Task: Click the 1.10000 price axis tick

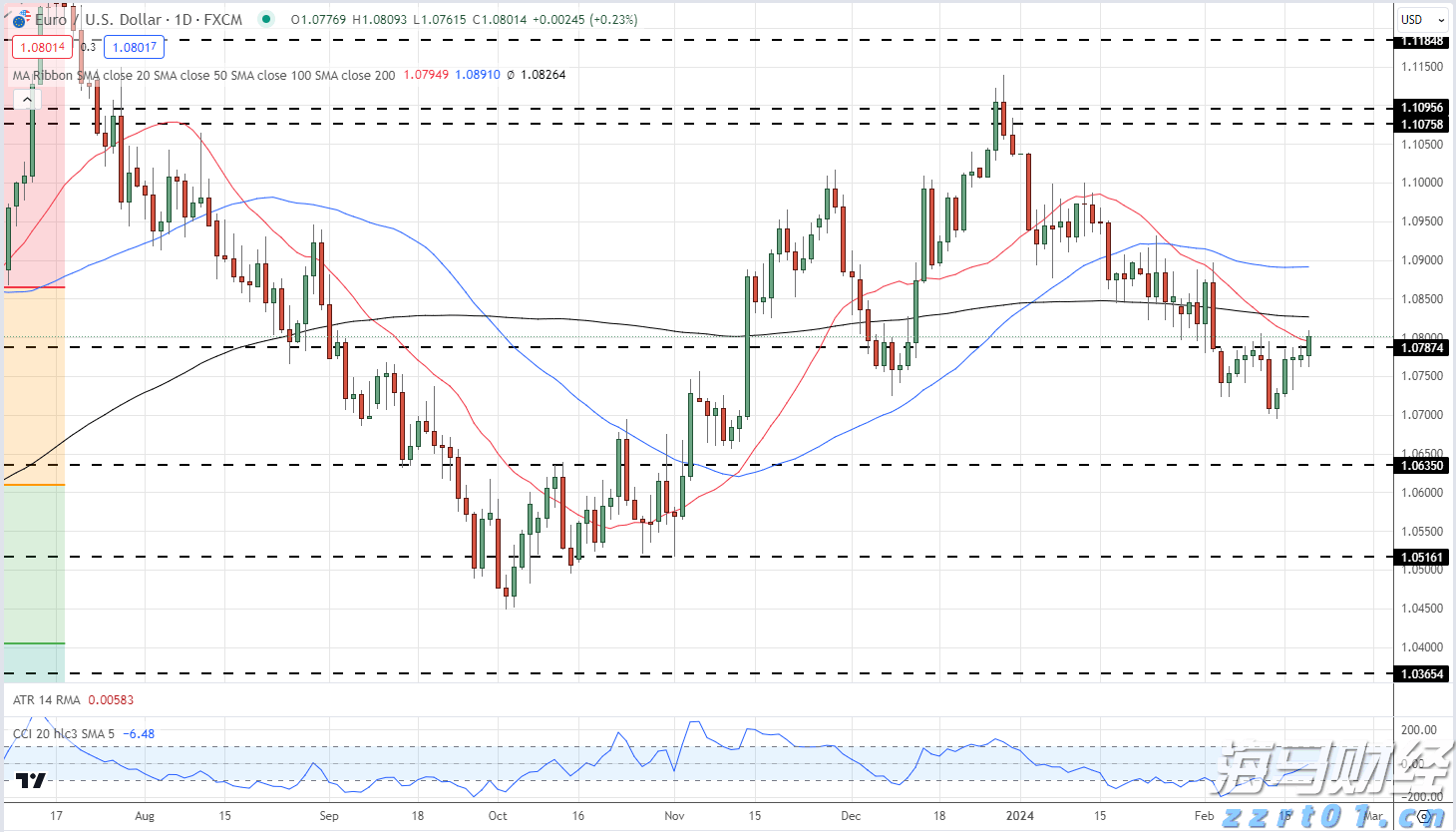Action: click(1422, 183)
